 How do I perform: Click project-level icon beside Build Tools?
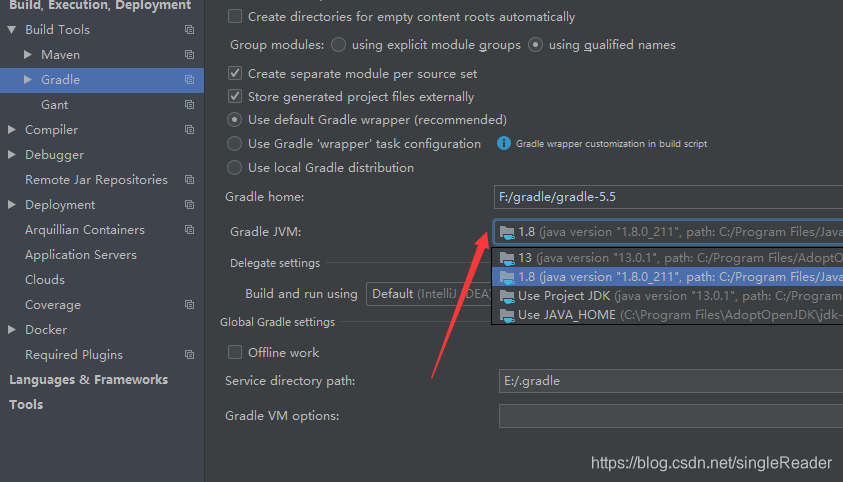[x=189, y=30]
